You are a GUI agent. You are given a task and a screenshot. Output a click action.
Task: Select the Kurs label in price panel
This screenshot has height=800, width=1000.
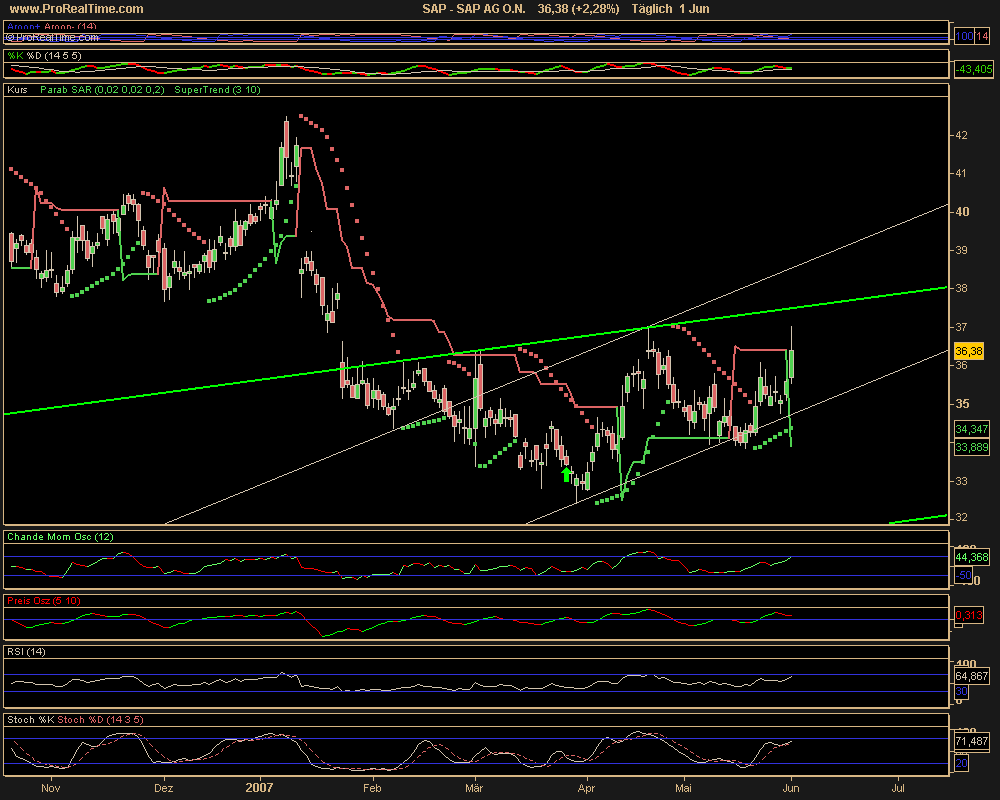coord(17,90)
